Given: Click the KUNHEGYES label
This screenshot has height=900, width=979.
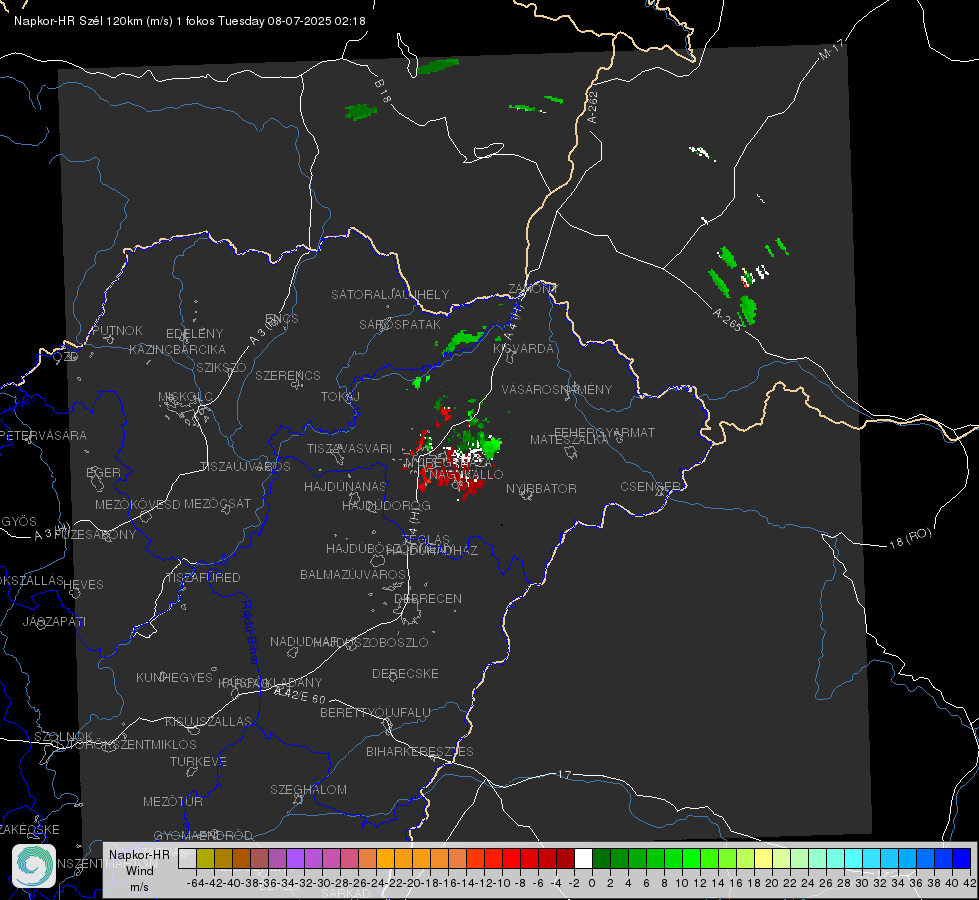Looking at the screenshot, I should [x=174, y=677].
